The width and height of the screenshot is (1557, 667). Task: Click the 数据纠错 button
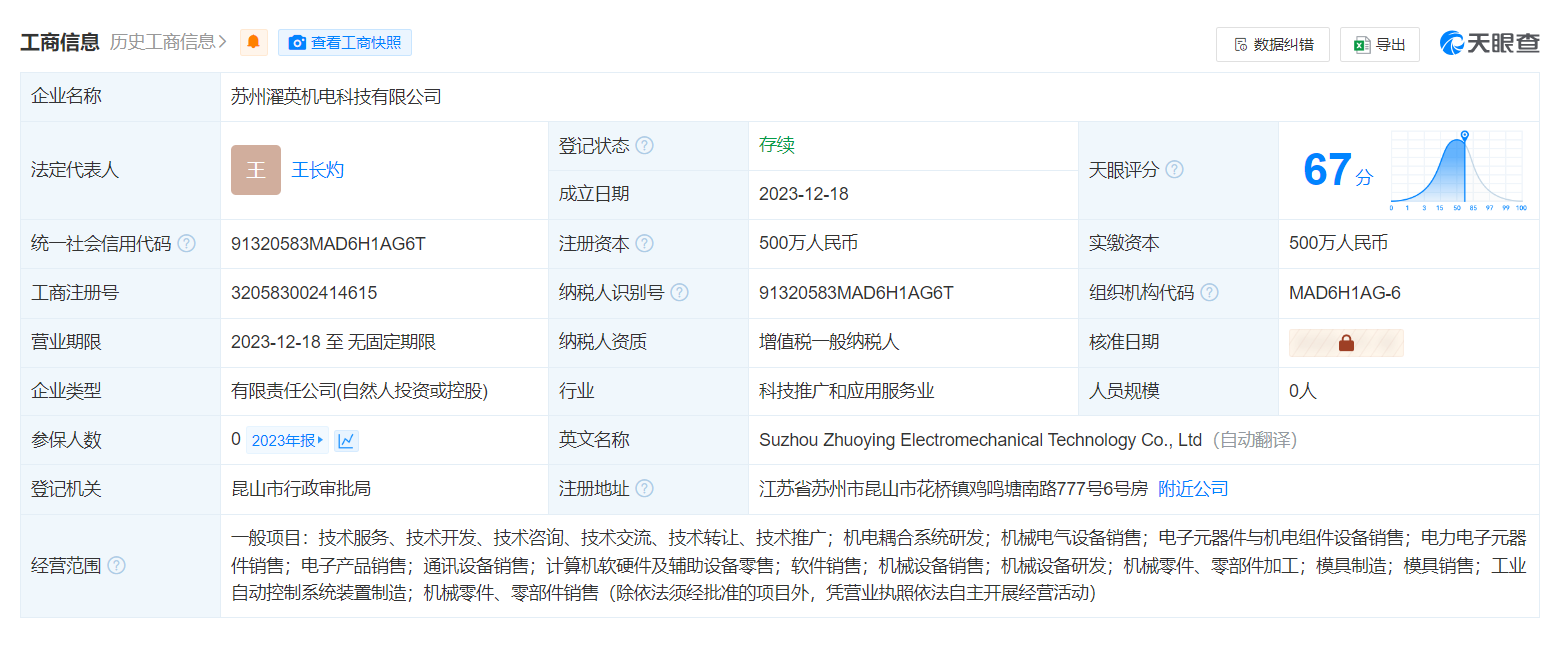click(x=1273, y=44)
